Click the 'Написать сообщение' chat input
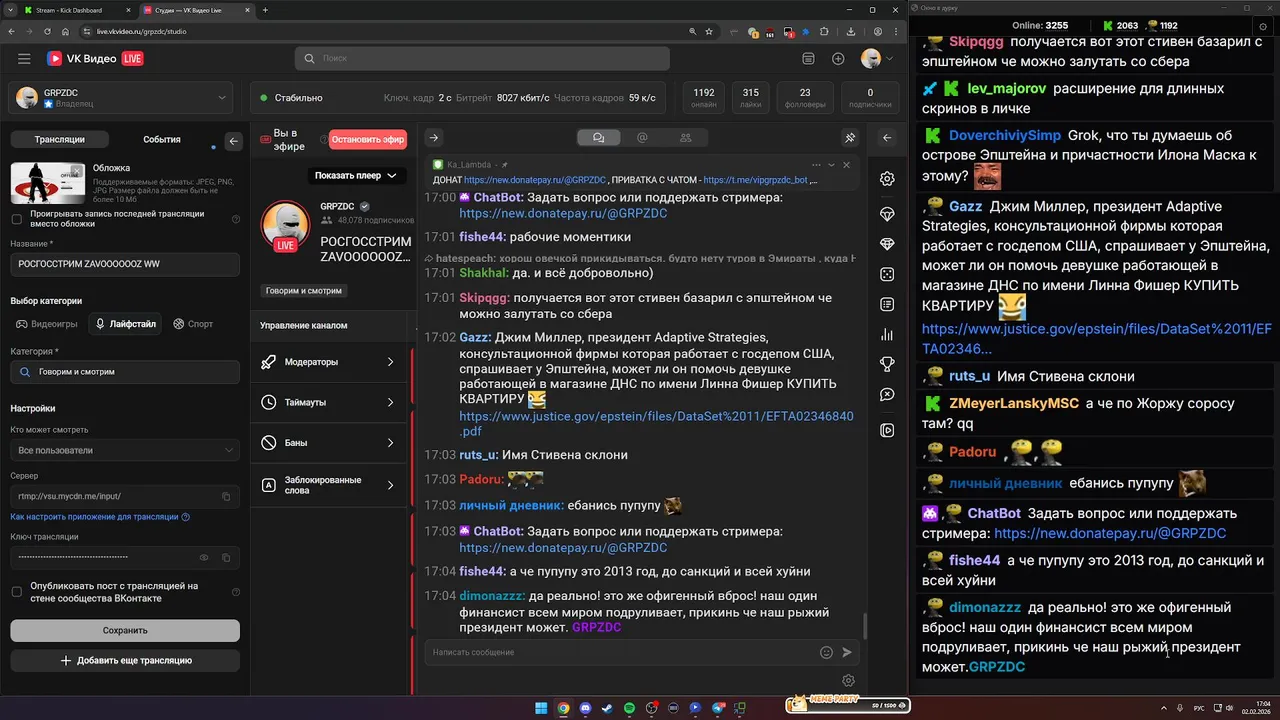Viewport: 1280px width, 720px height. 620,652
